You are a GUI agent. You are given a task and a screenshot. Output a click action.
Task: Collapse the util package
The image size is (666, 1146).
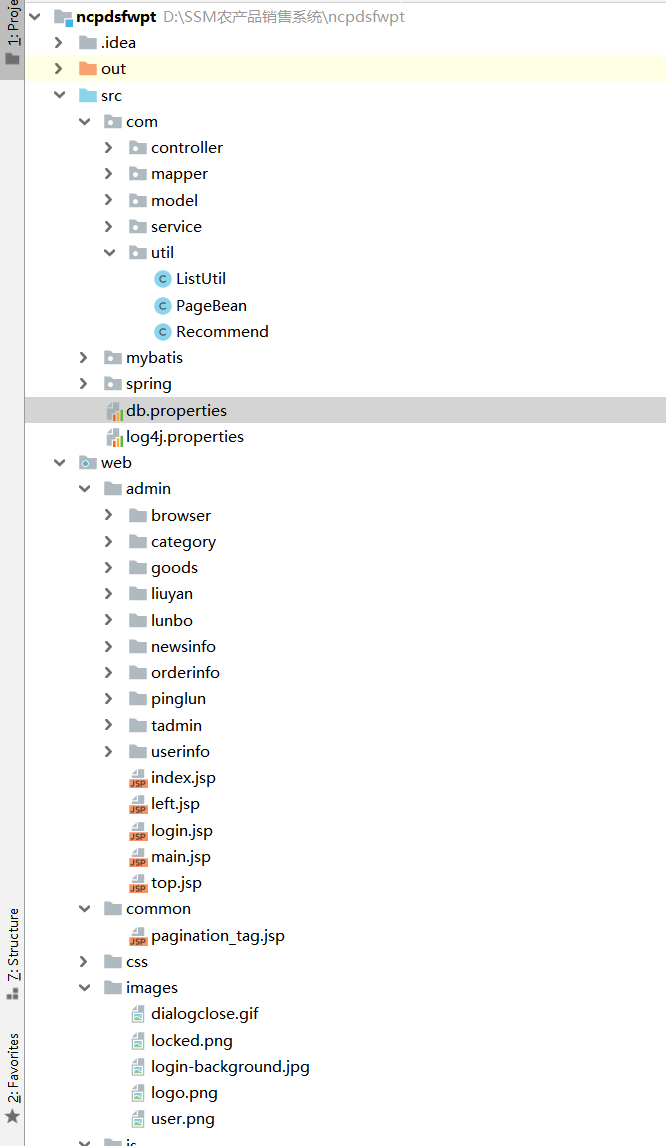click(109, 253)
